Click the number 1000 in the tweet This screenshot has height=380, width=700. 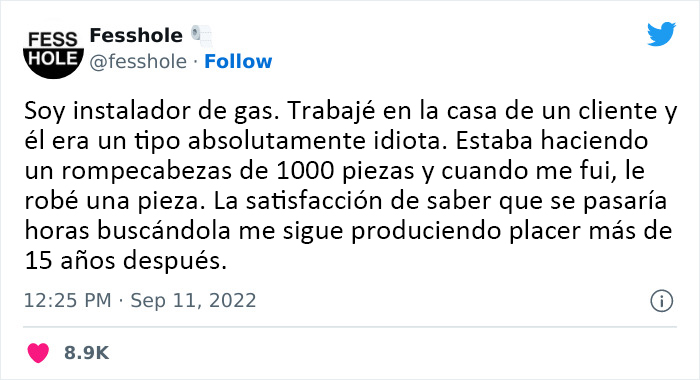305,171
